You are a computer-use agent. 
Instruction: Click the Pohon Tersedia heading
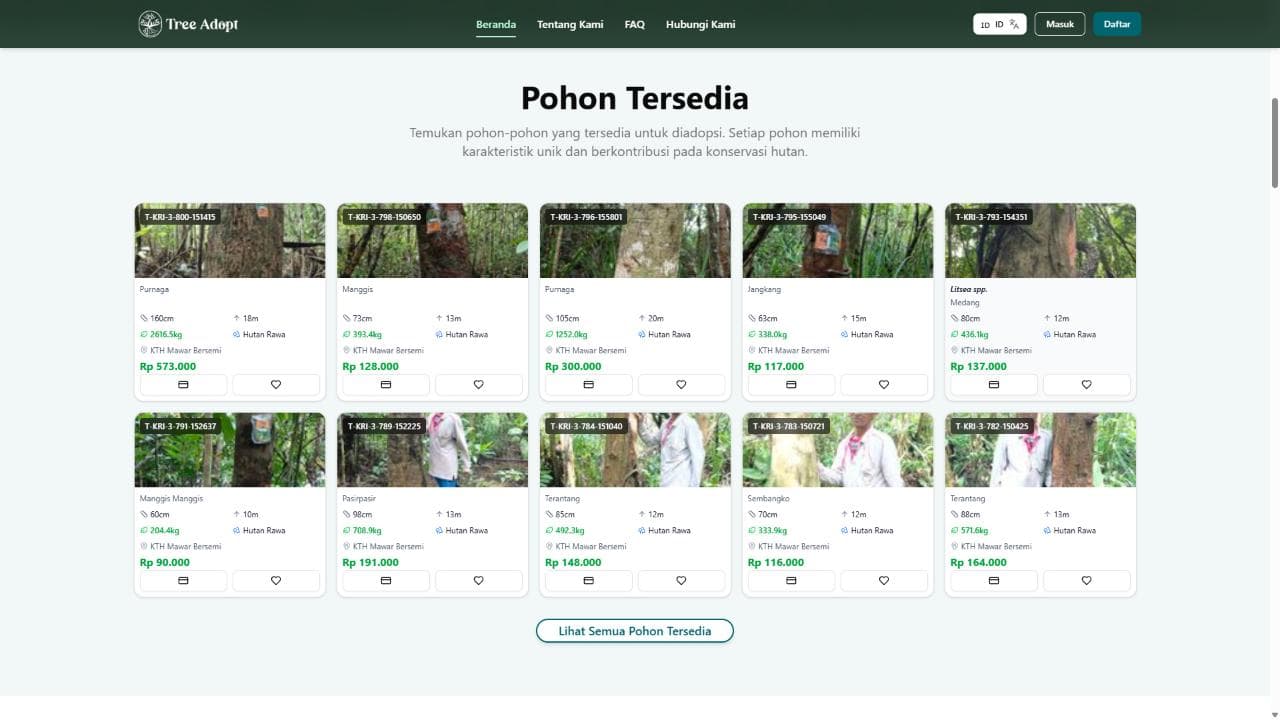(x=635, y=98)
